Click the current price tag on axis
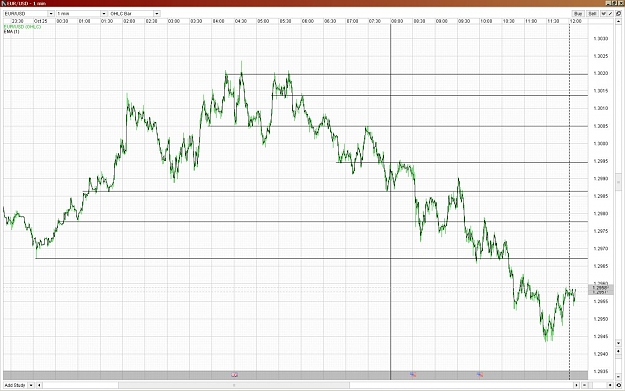 (601, 289)
